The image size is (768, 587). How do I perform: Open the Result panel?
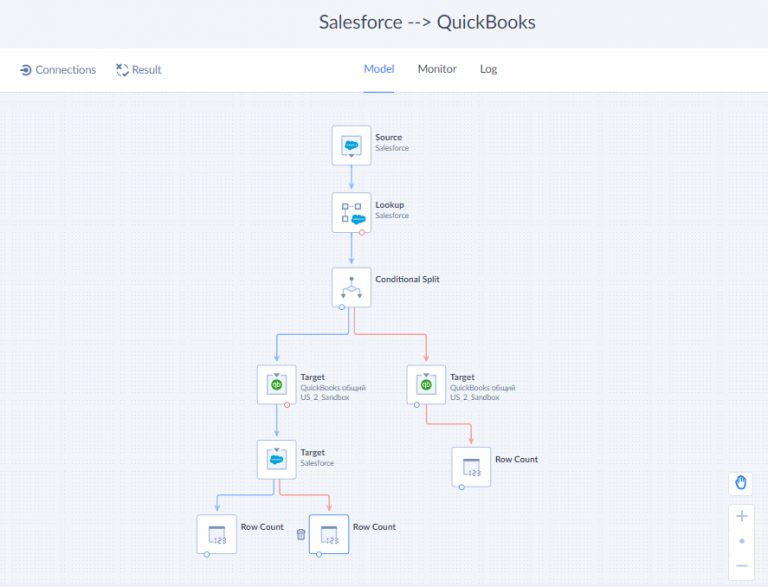[138, 70]
